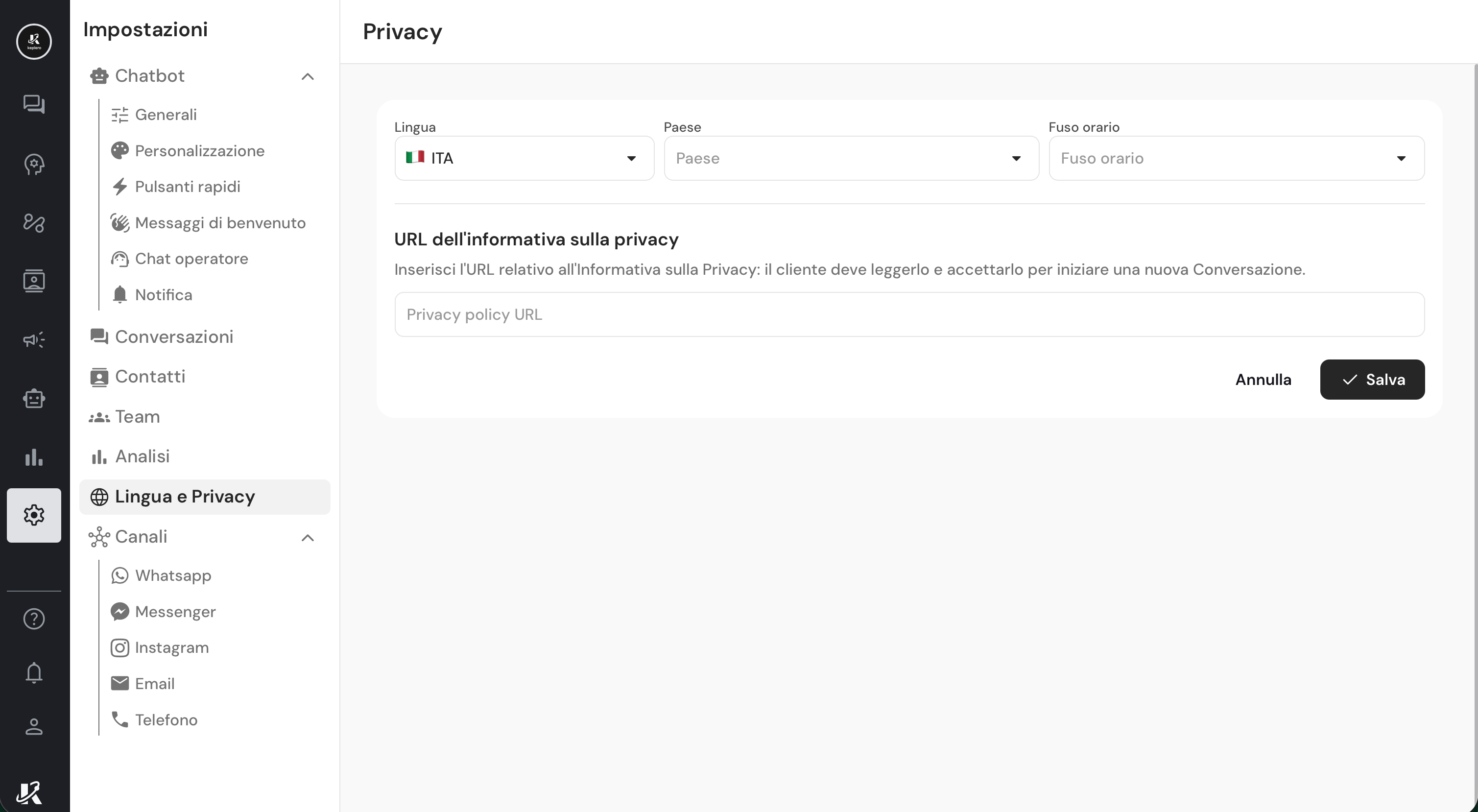Click the user profile icon

[x=34, y=726]
